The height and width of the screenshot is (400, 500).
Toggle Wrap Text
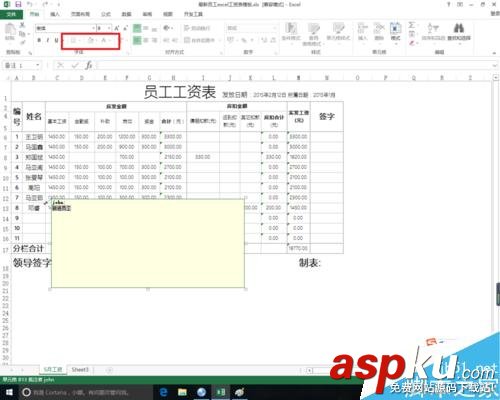[197, 28]
